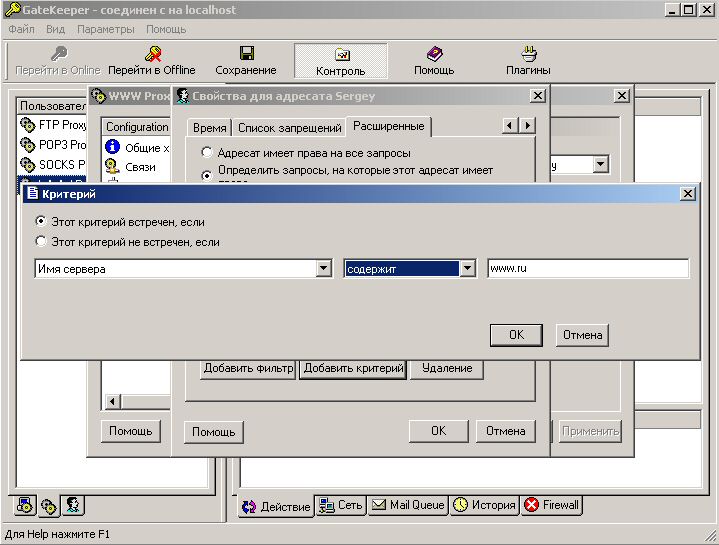This screenshot has height=545, width=719.
Task: Click the Добавить фильтр button
Action: tap(249, 368)
